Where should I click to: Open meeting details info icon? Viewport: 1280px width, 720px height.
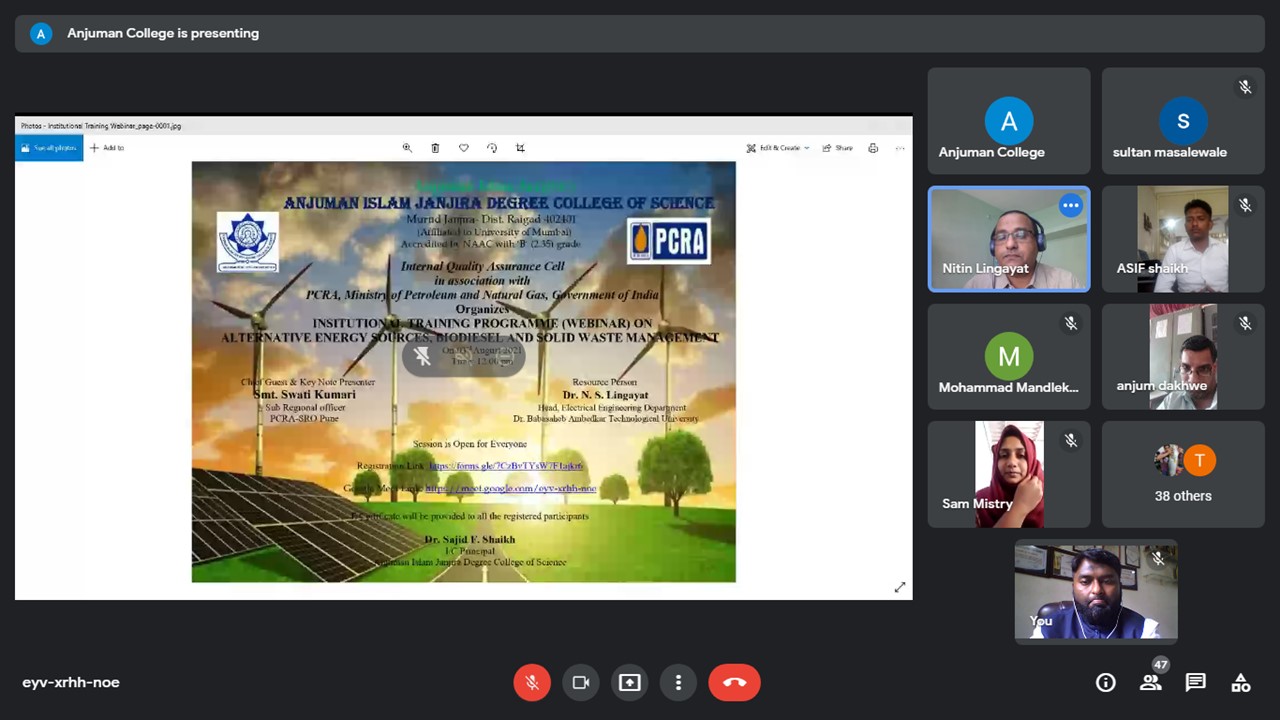[x=1105, y=682]
